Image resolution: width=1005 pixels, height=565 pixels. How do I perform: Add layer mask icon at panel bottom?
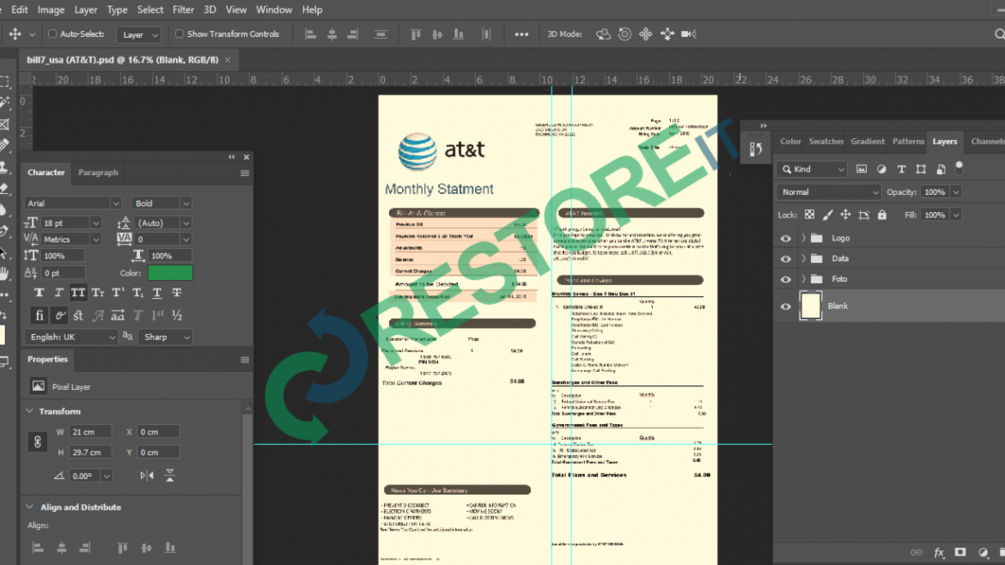(x=960, y=553)
